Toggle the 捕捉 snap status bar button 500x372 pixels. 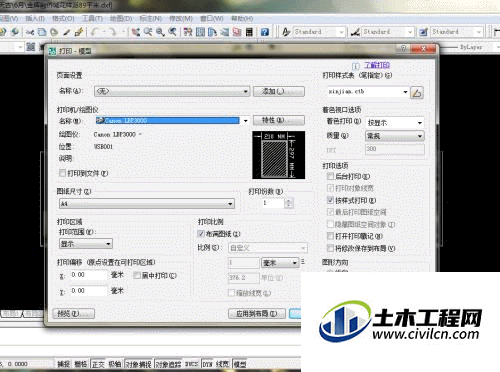coord(63,364)
